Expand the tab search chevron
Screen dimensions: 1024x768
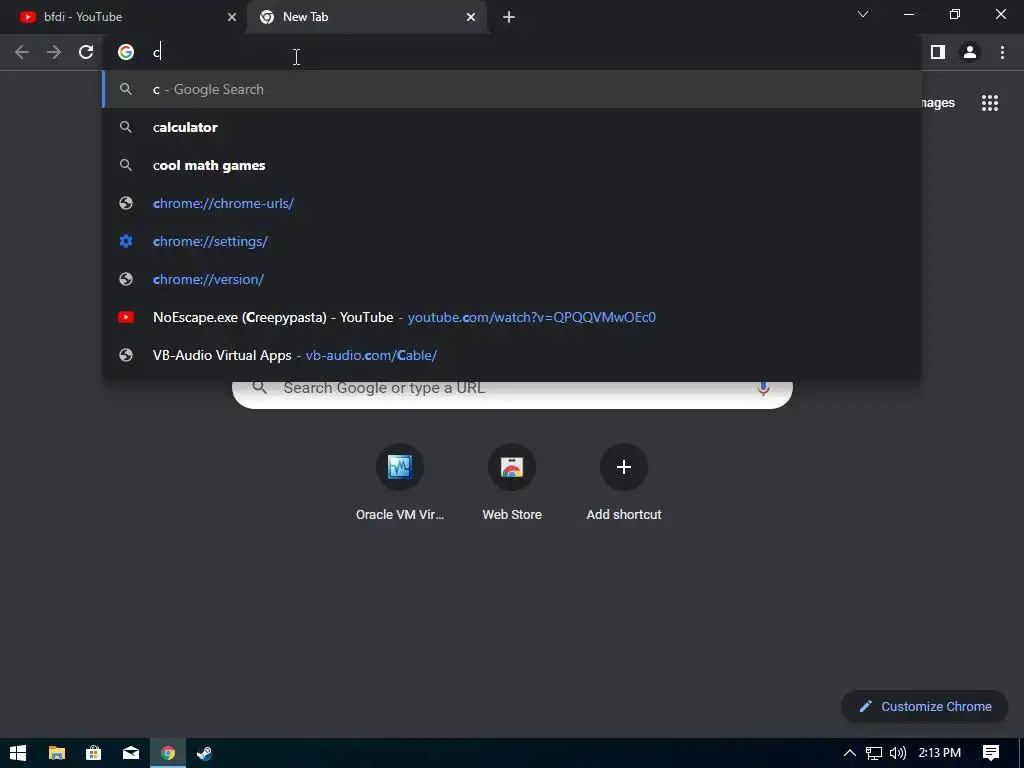[863, 14]
